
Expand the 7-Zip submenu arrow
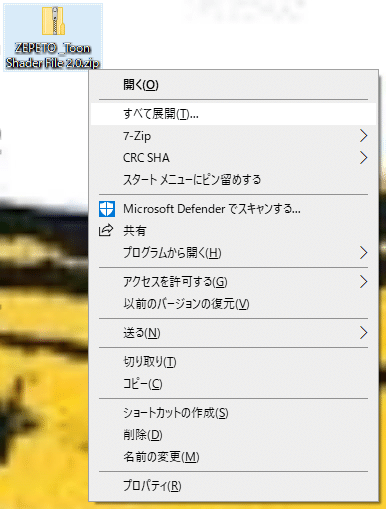(364, 136)
